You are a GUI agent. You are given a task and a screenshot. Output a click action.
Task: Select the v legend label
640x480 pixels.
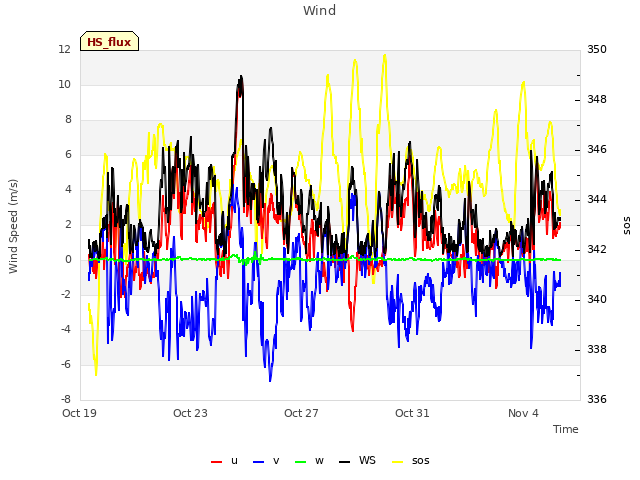pos(276,461)
